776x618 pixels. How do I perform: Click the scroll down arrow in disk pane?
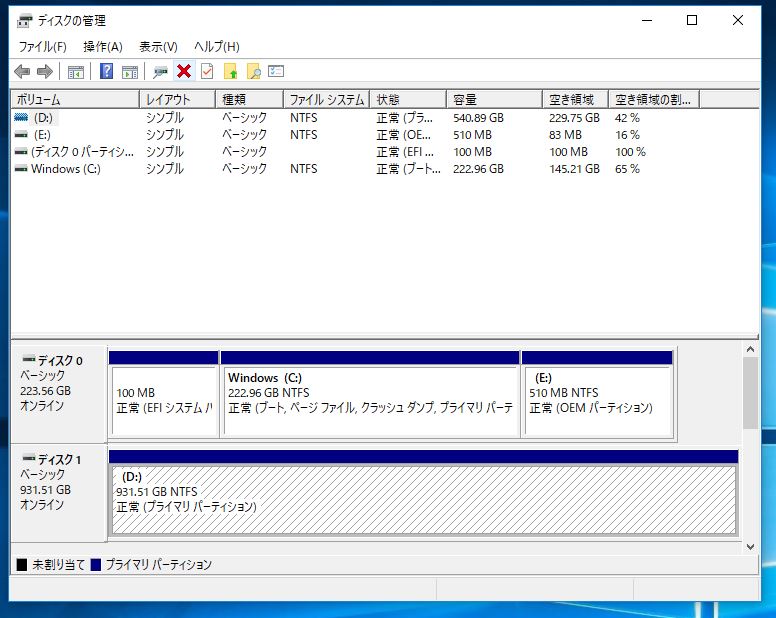pyautogui.click(x=751, y=547)
